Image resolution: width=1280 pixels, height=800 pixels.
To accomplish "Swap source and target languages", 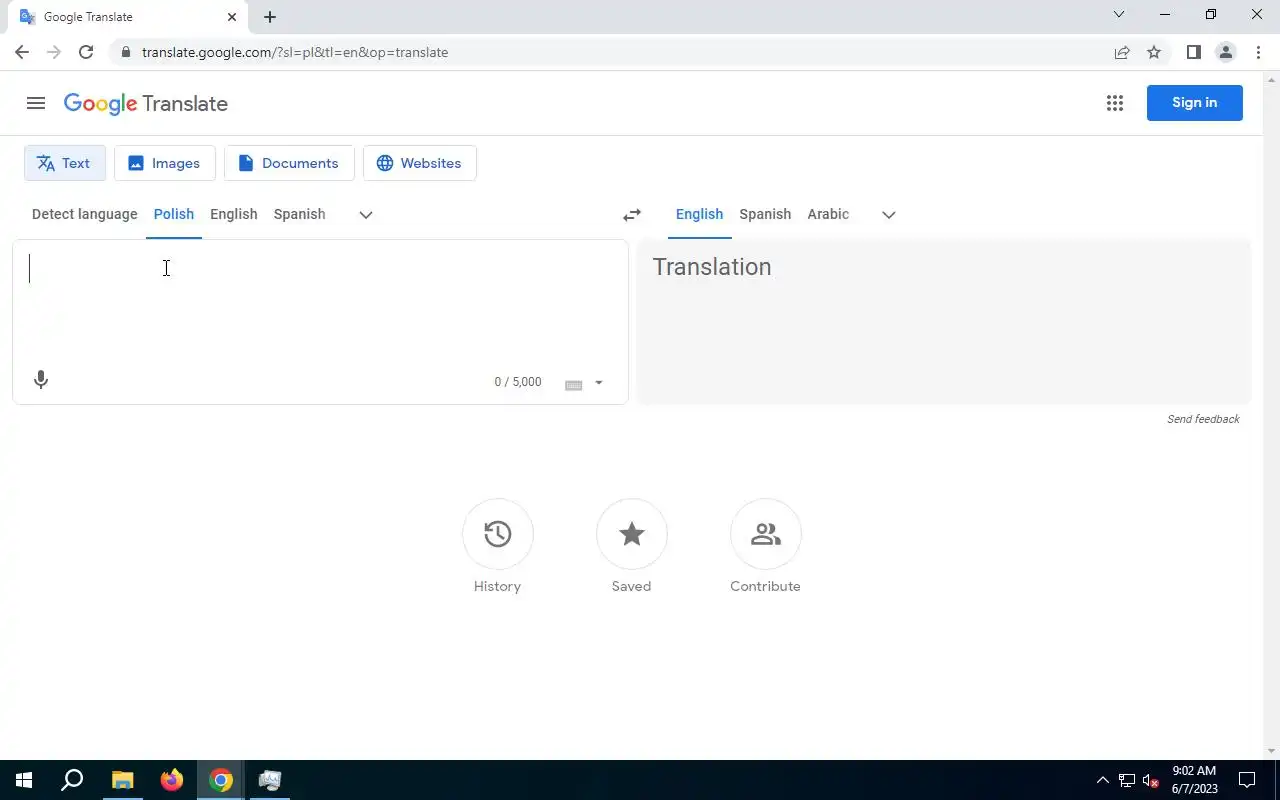I will (632, 215).
